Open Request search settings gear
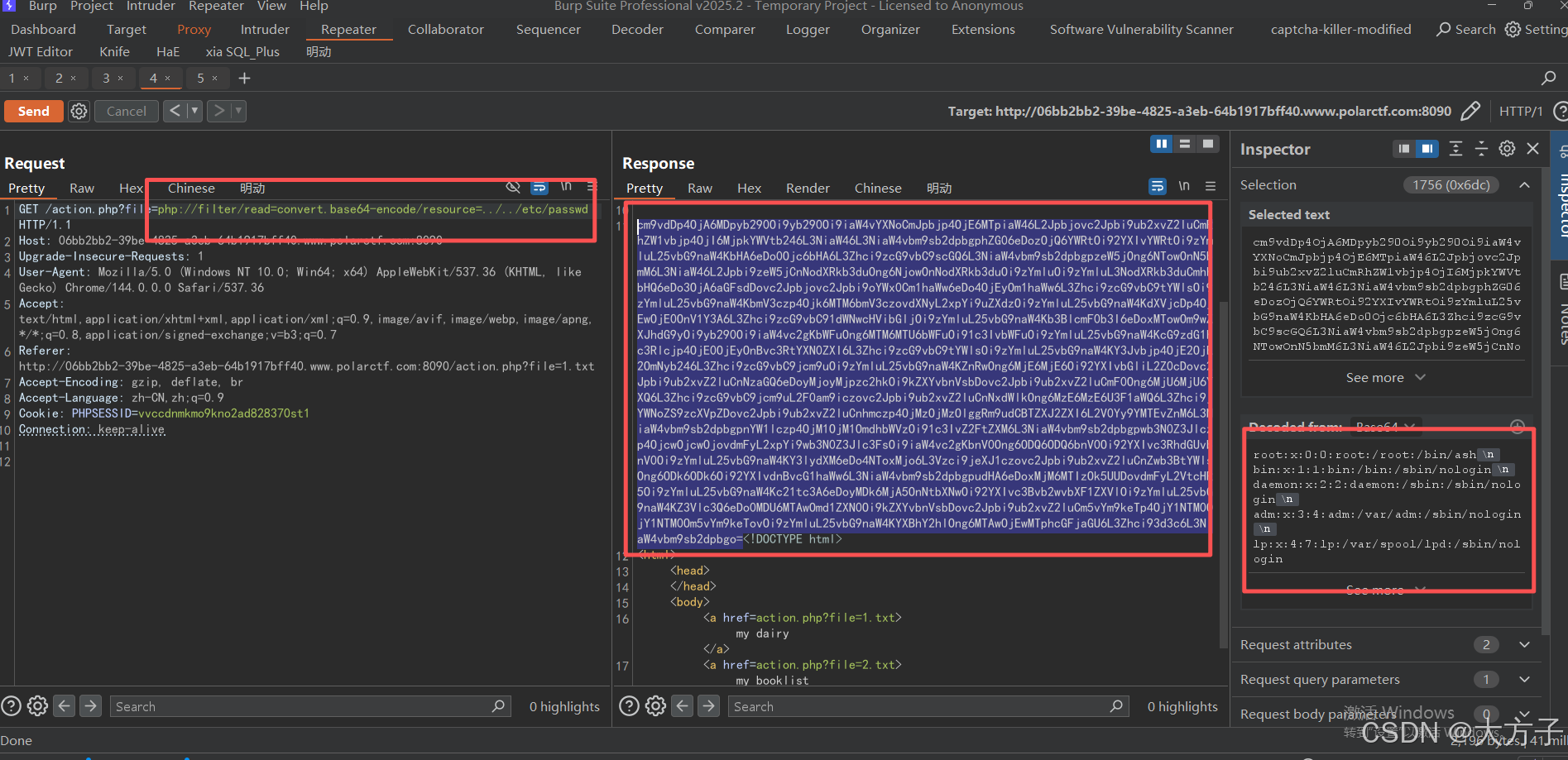This screenshot has height=760, width=1568. pos(37,706)
